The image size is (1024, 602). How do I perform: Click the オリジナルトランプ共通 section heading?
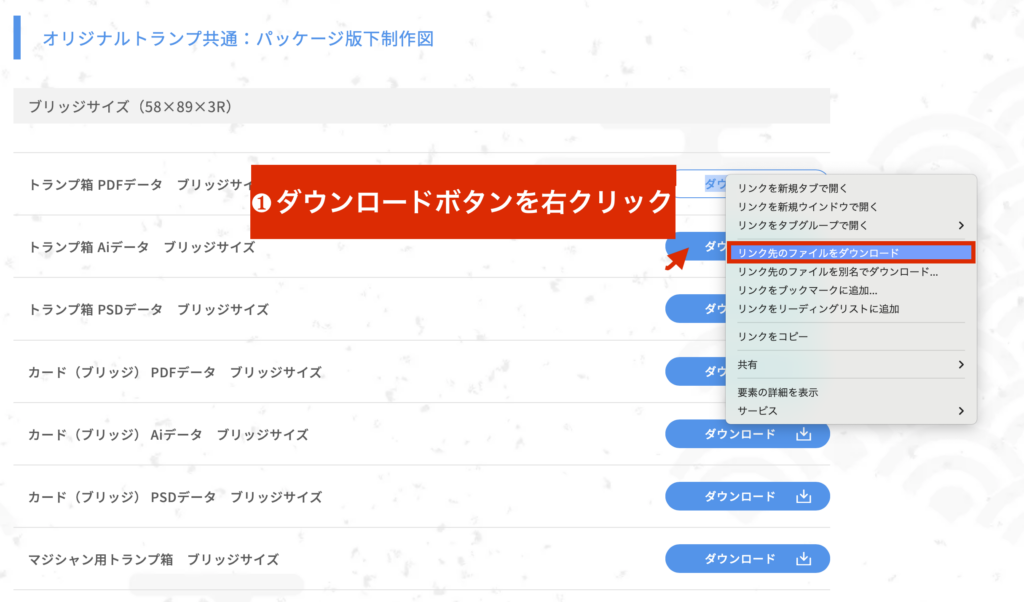[x=238, y=39]
